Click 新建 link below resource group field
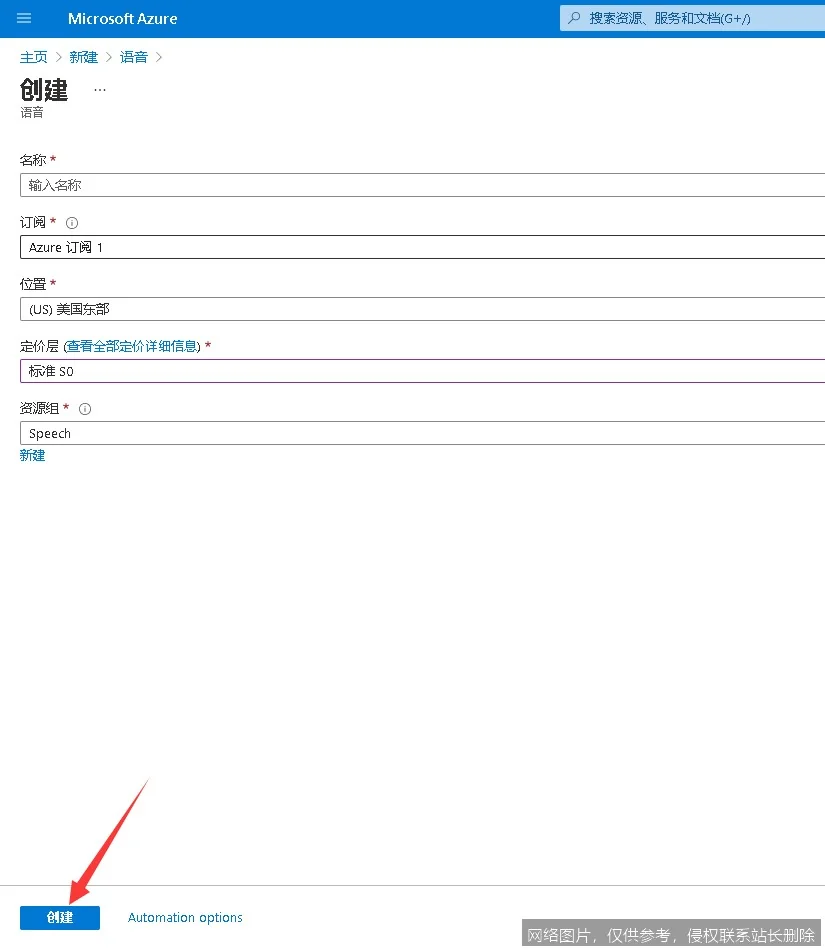The height and width of the screenshot is (950, 825). point(32,455)
